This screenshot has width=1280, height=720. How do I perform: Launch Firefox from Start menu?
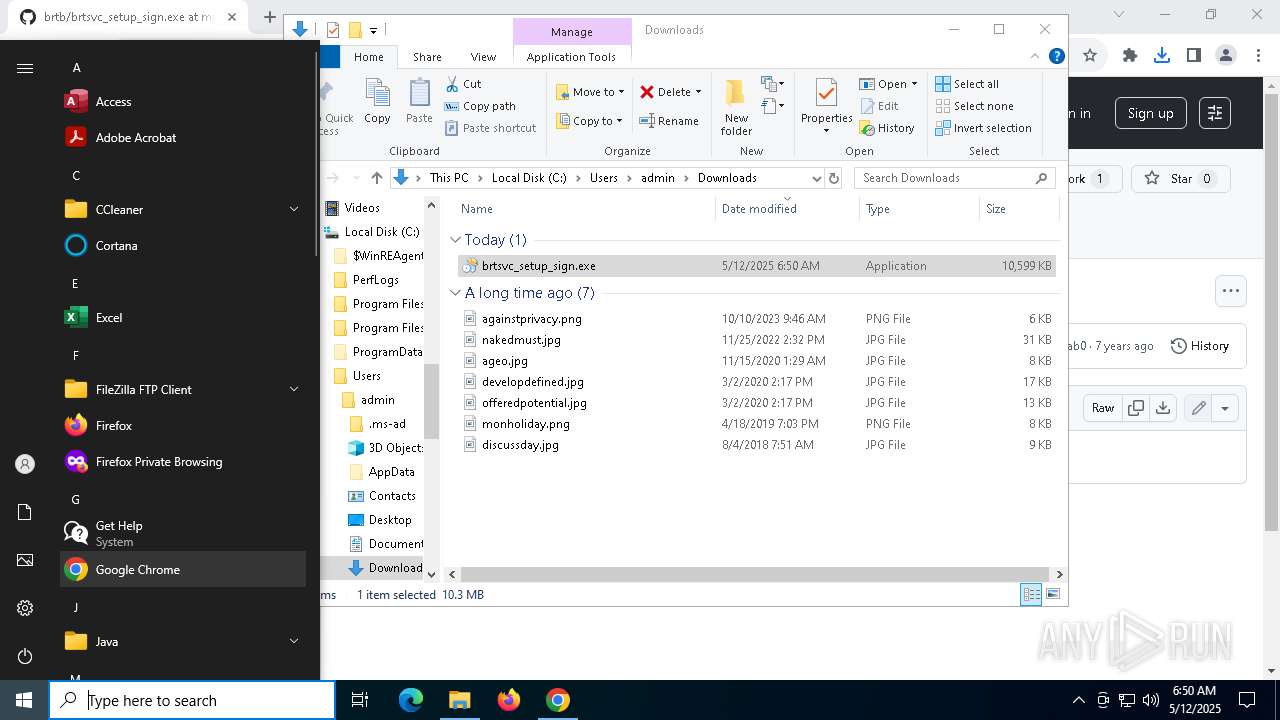click(x=183, y=426)
